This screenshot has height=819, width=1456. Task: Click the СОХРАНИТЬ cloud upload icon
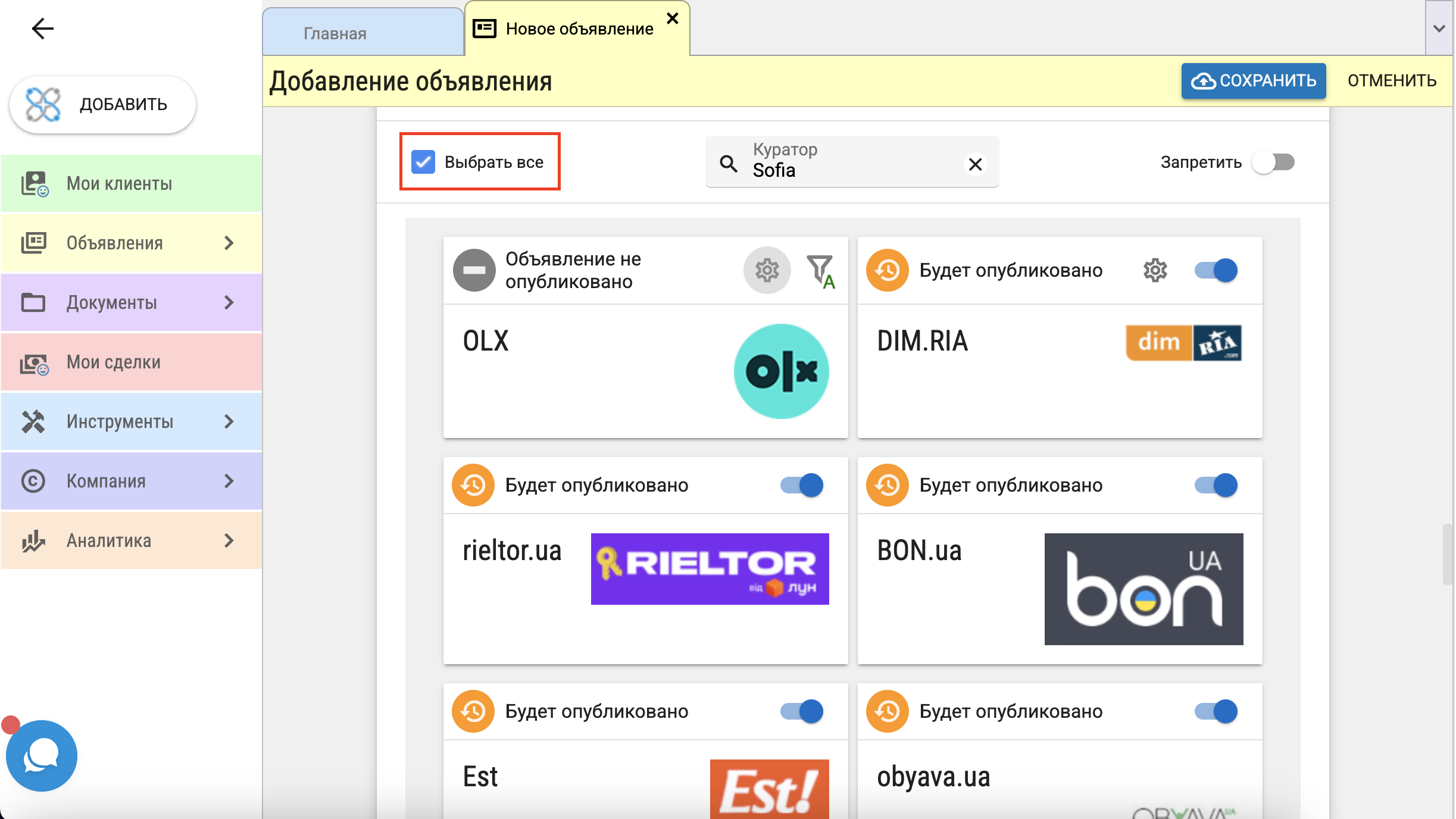click(1204, 80)
